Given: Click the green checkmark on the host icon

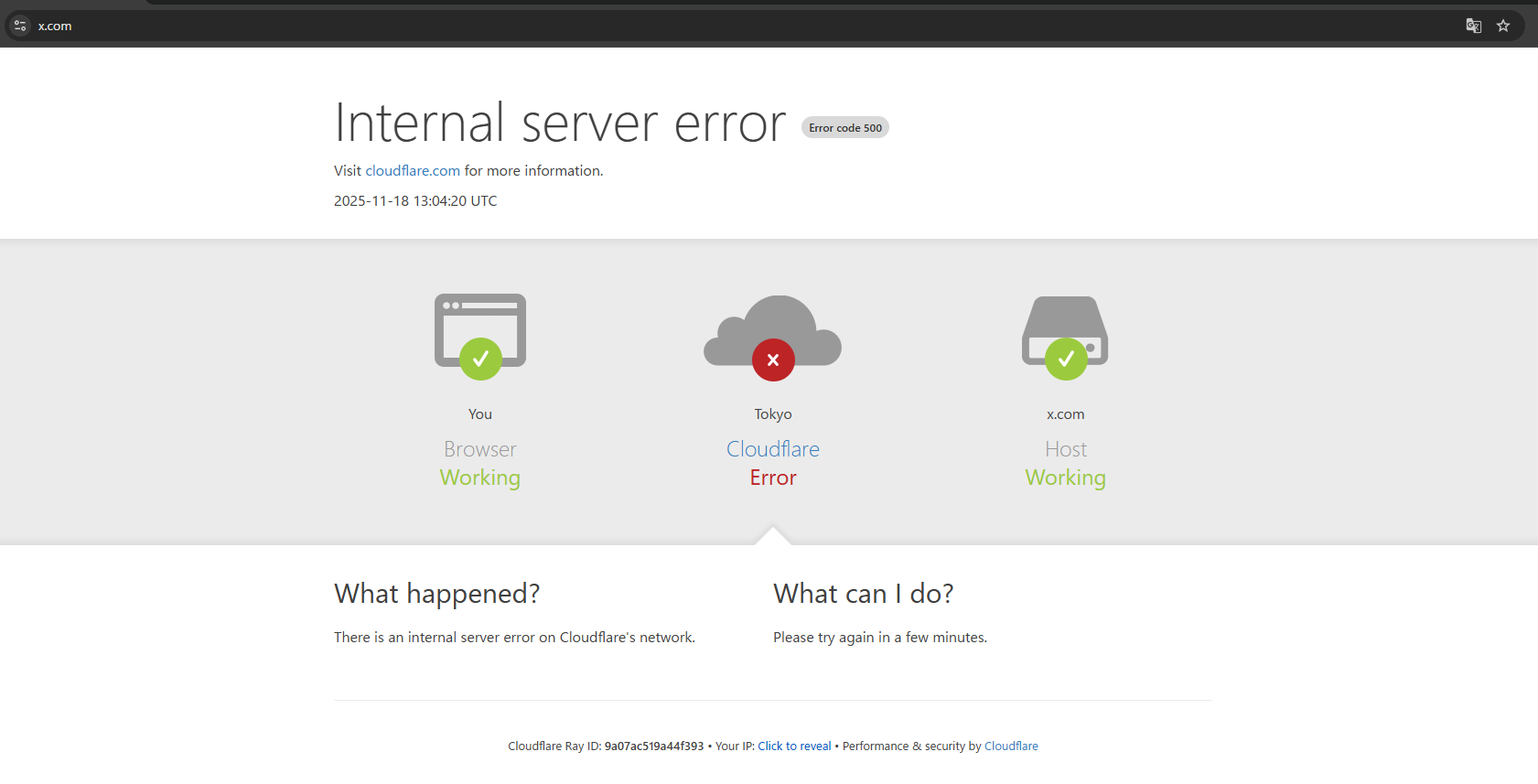Looking at the screenshot, I should point(1066,360).
